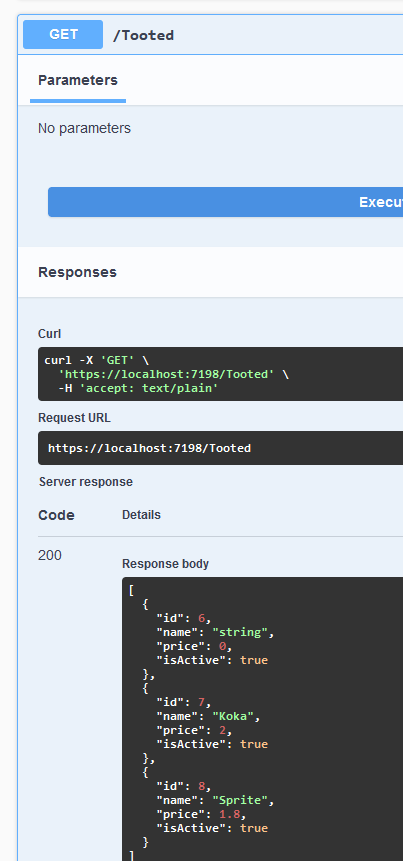The image size is (403, 861).
Task: Click the "id": 7 line
Action: pos(183,702)
